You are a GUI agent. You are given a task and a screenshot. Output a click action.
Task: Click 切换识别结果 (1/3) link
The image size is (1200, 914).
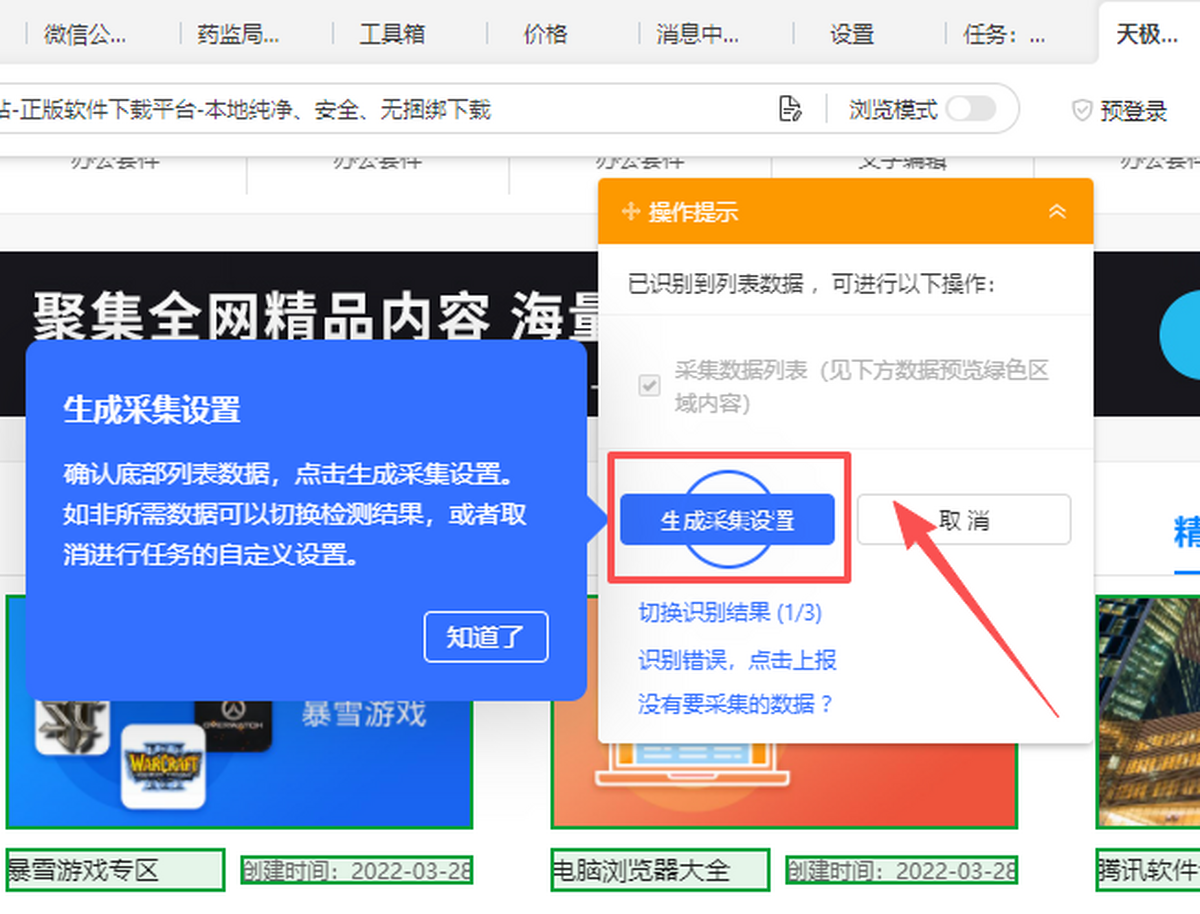click(x=728, y=612)
